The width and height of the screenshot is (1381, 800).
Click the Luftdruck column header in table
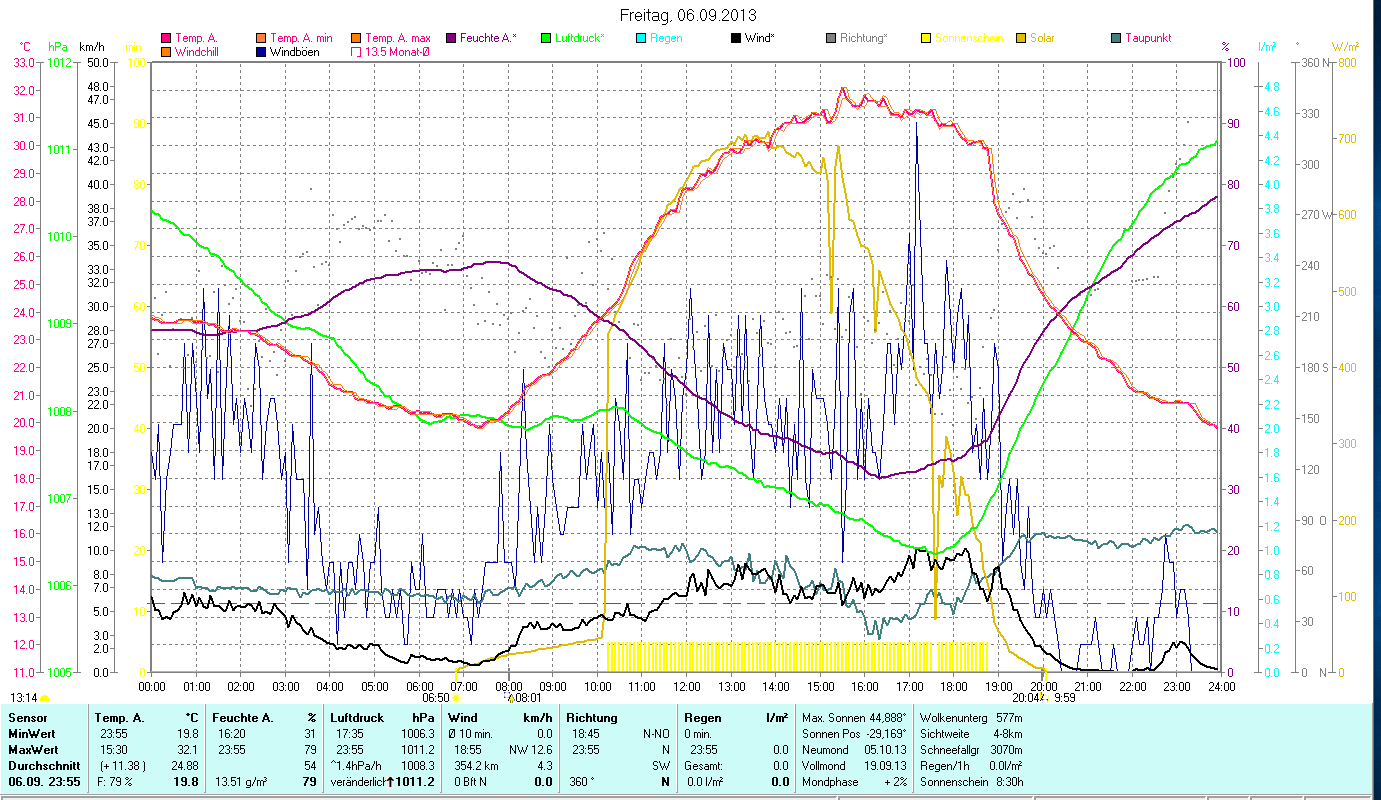pyautogui.click(x=356, y=718)
